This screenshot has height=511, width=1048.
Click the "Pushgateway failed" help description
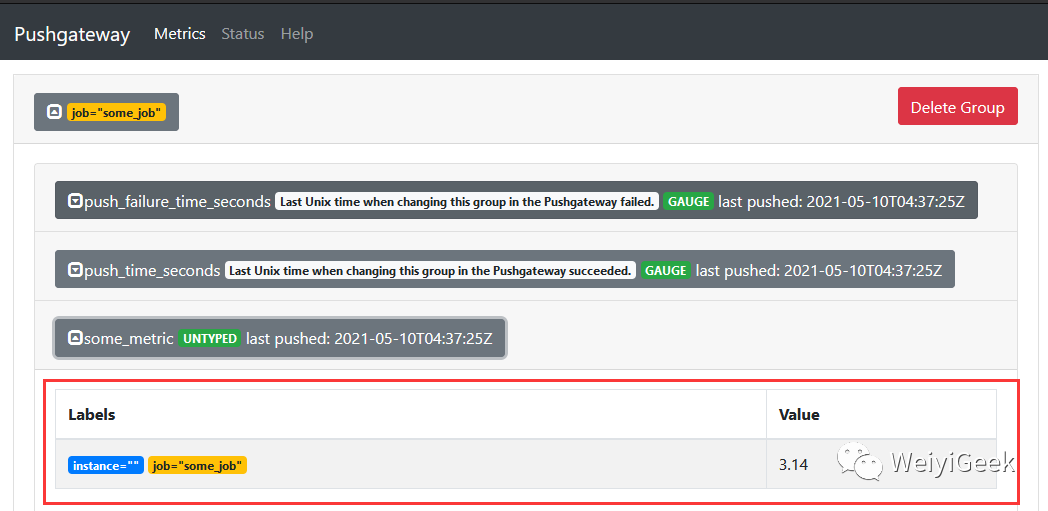coord(467,201)
